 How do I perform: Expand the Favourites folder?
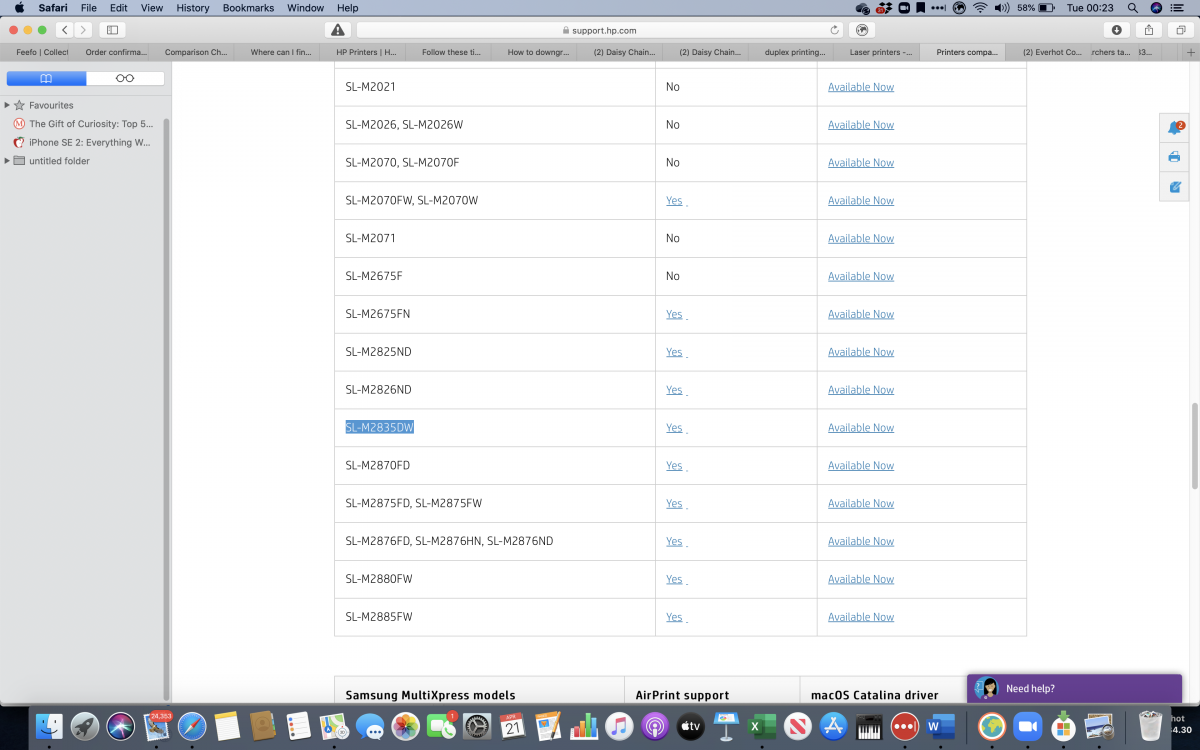[7, 105]
